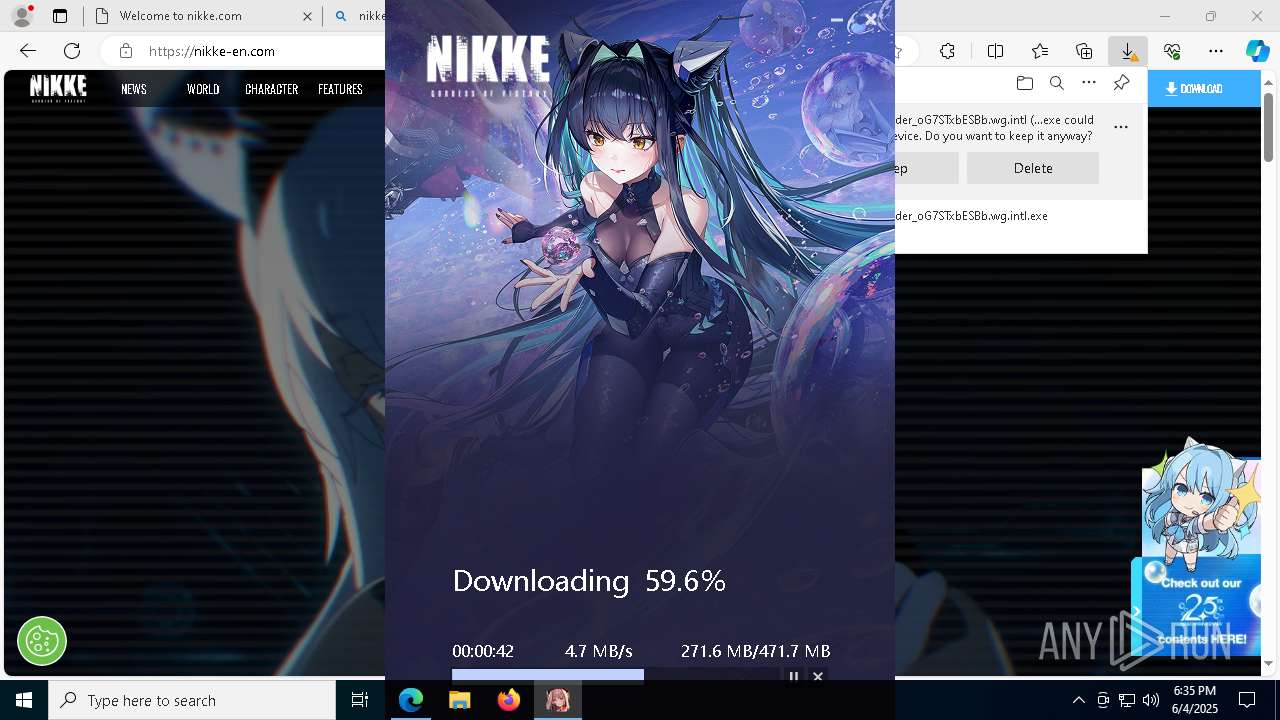Image resolution: width=1280 pixels, height=720 pixels.
Task: Go back in Edge browser
Action: pyautogui.click(x=28, y=51)
